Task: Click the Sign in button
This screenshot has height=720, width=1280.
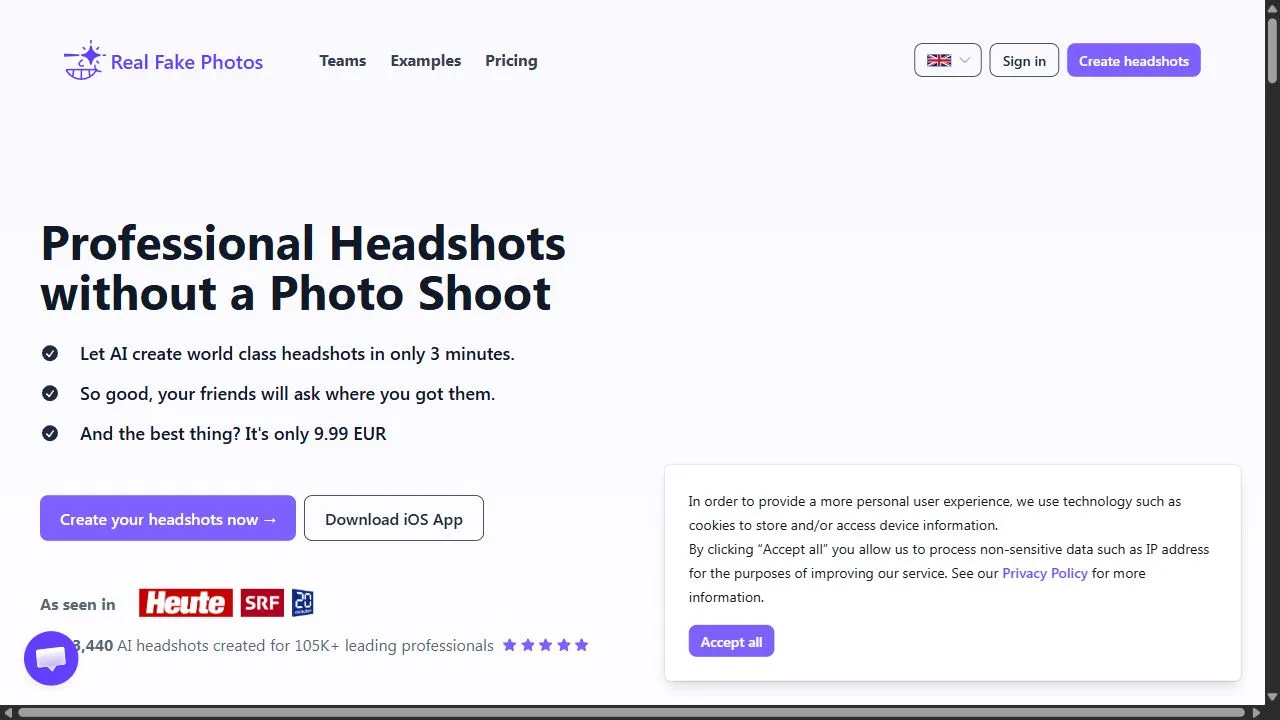Action: point(1024,60)
